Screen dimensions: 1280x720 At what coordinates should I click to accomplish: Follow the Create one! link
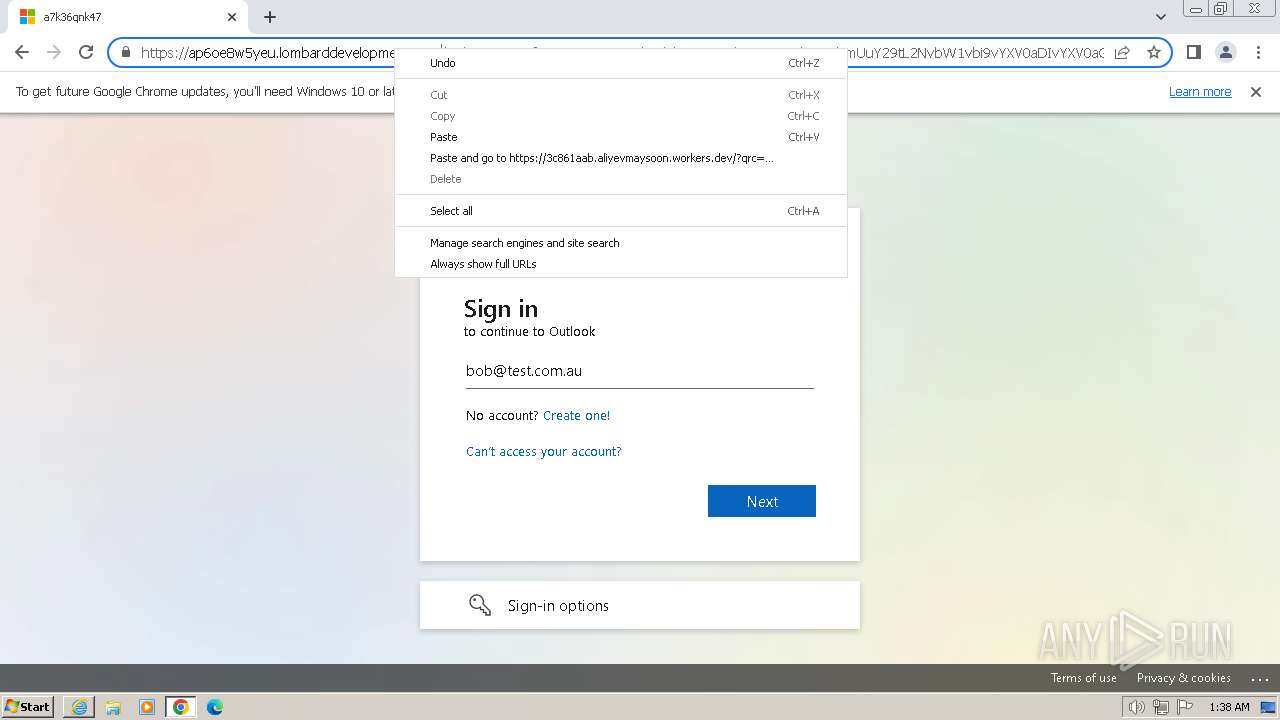[576, 416]
